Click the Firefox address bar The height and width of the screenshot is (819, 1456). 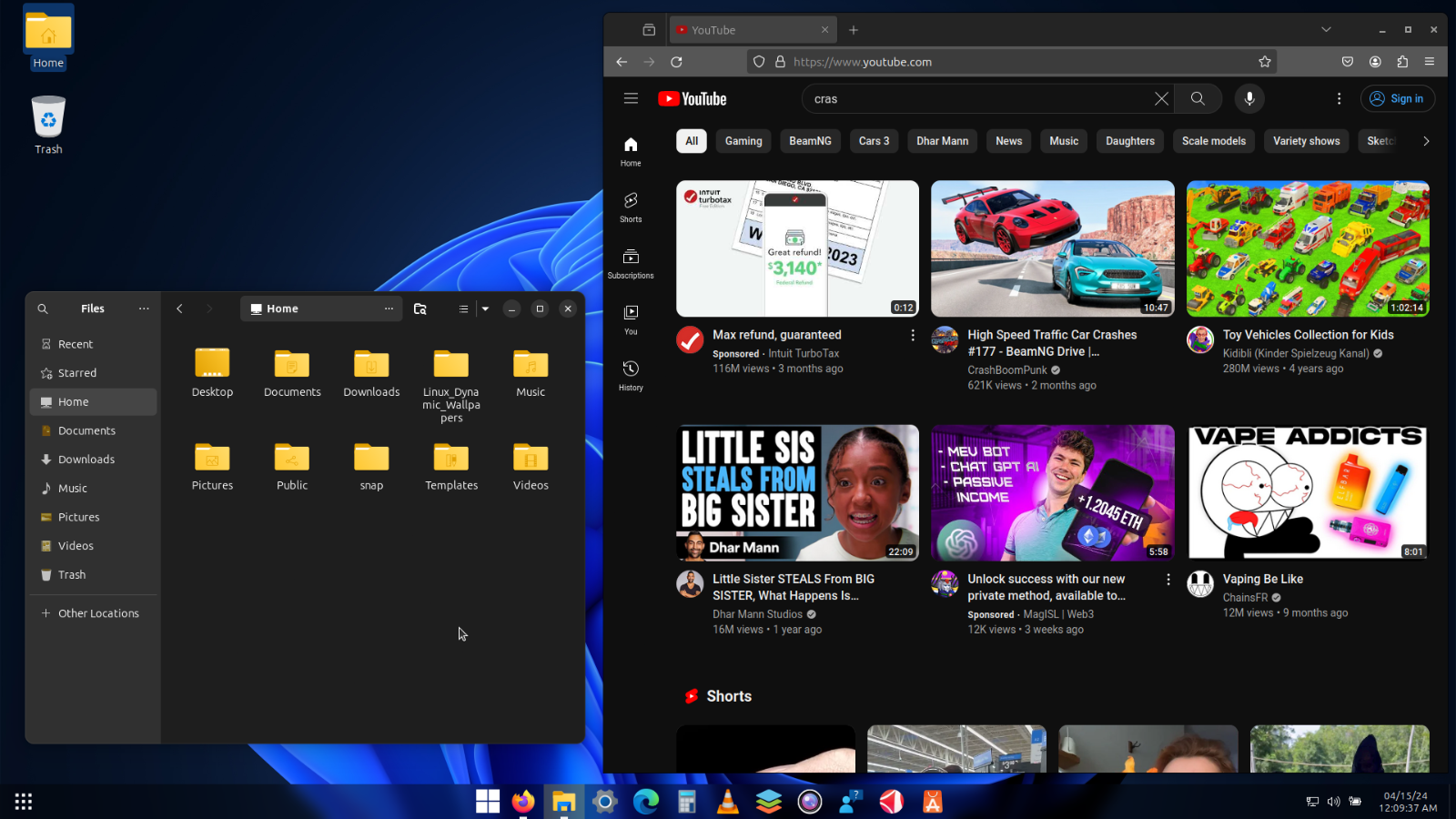(x=1012, y=62)
